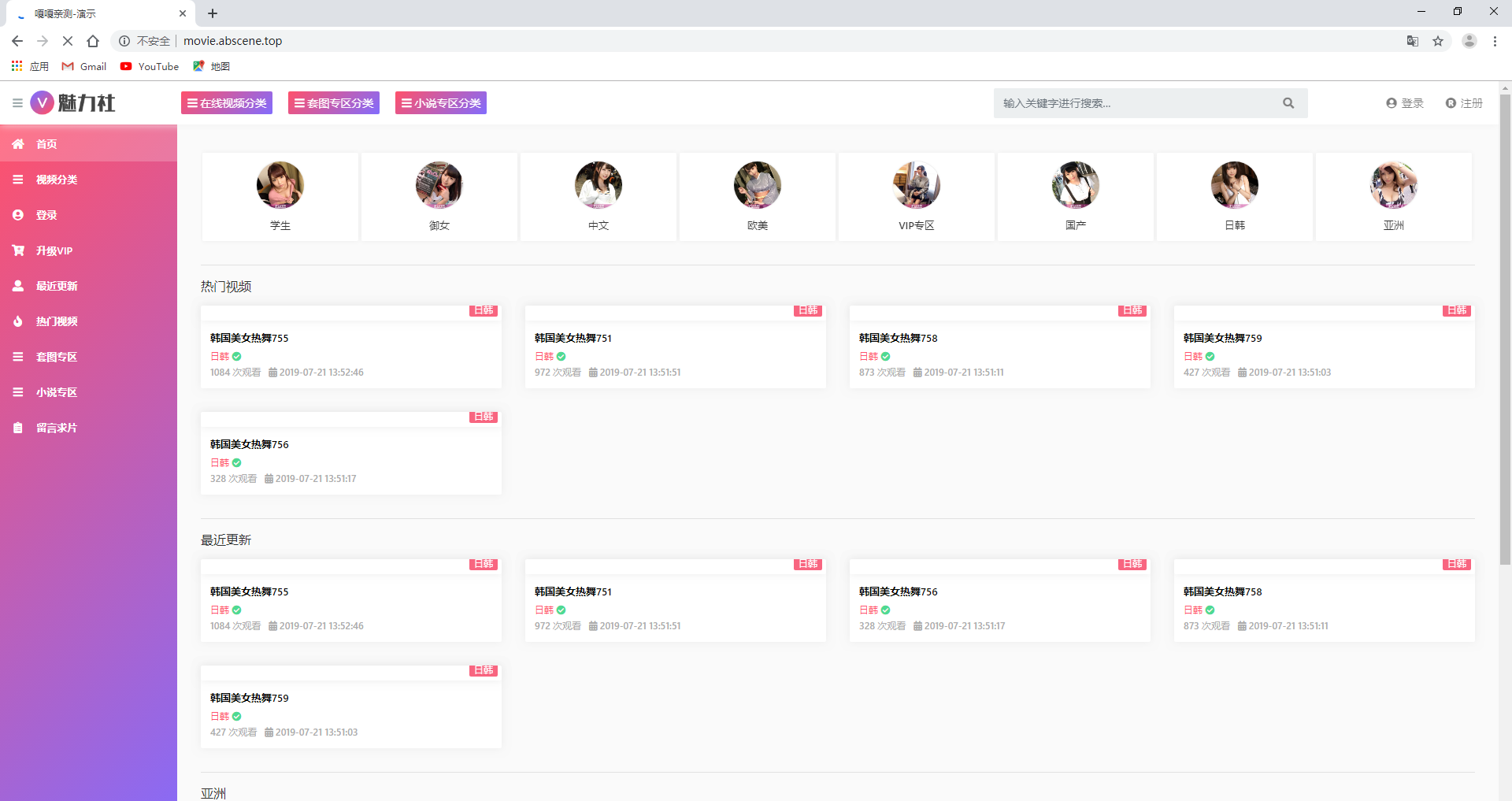Click the 登录 link in header
1512x801 pixels.
pyautogui.click(x=1405, y=103)
